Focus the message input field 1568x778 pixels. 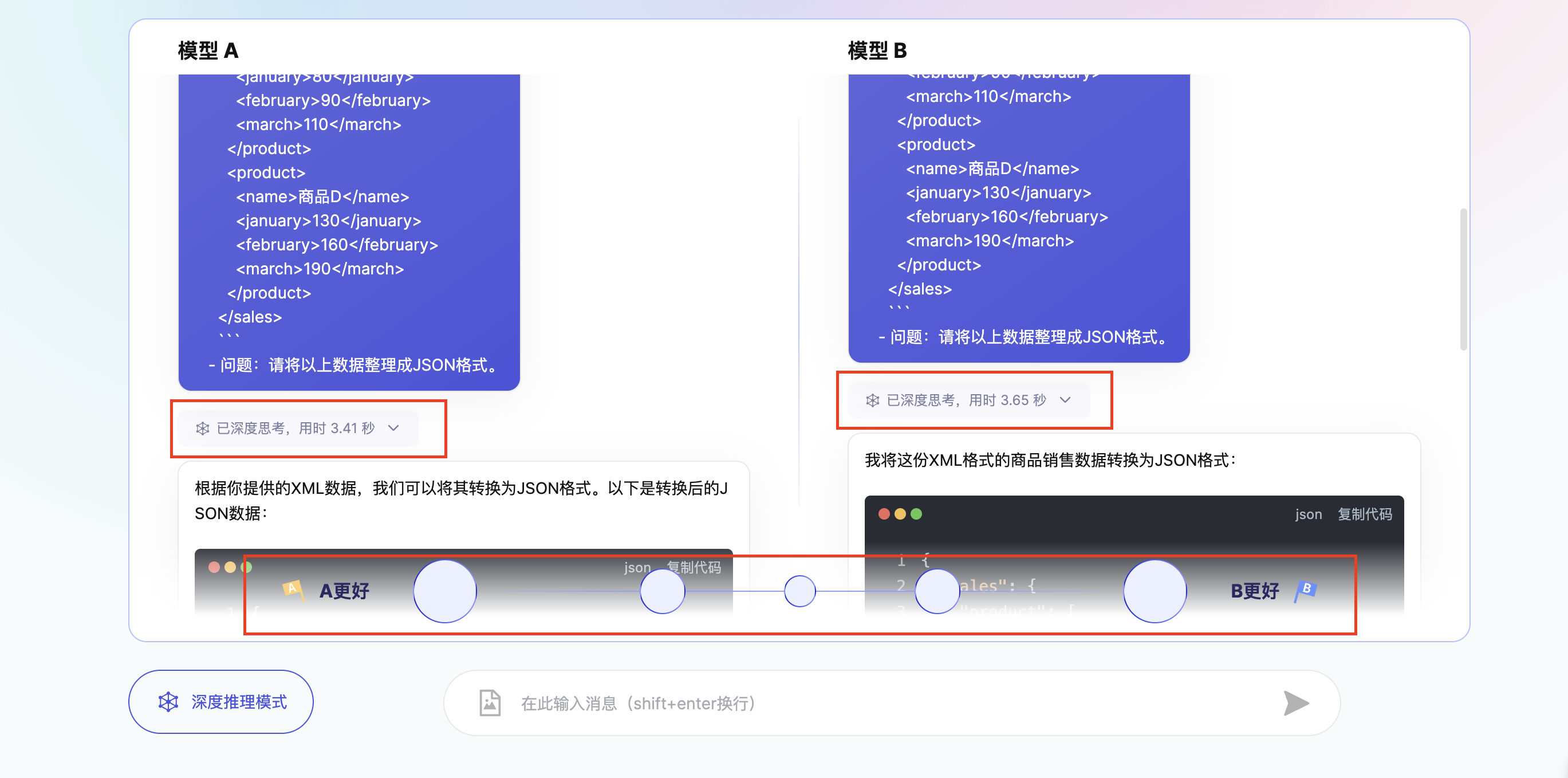point(891,703)
